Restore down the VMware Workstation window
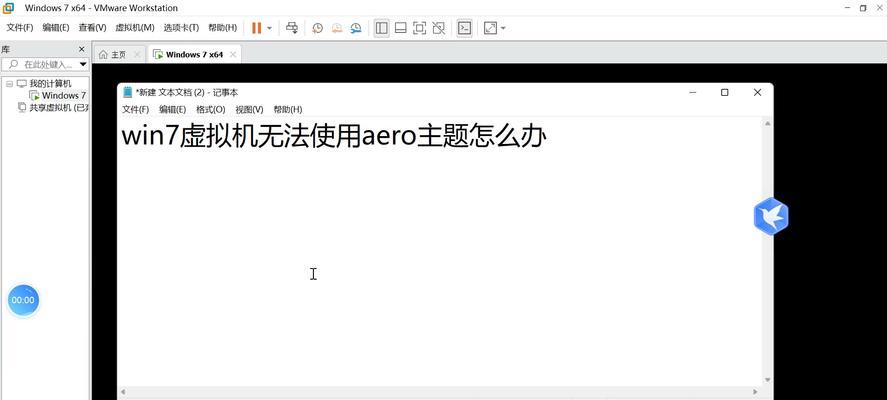Image resolution: width=887 pixels, height=400 pixels. coord(863,8)
